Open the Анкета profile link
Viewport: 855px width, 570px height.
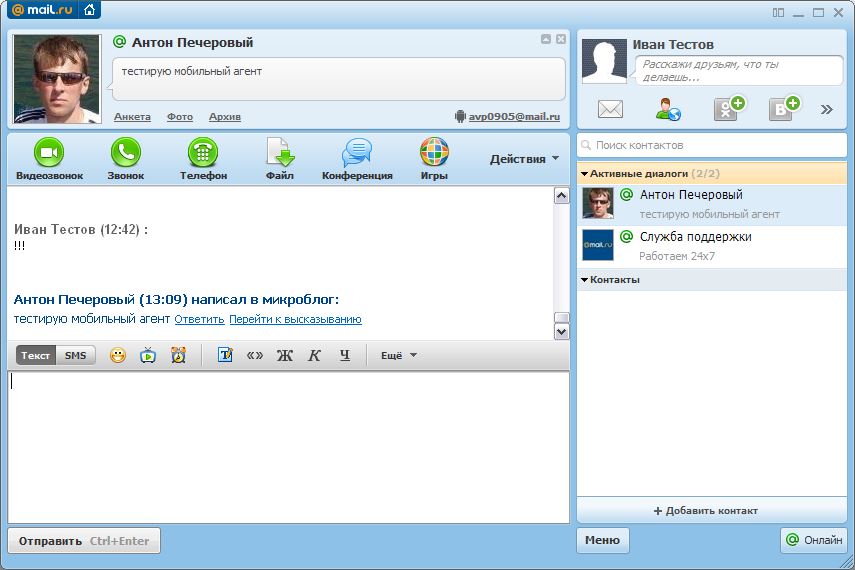coord(132,117)
